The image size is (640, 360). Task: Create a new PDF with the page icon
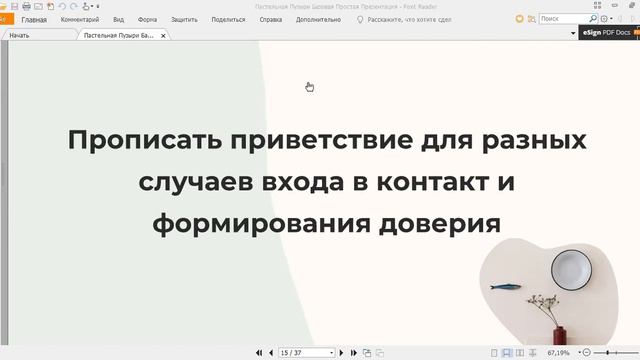[x=50, y=7]
